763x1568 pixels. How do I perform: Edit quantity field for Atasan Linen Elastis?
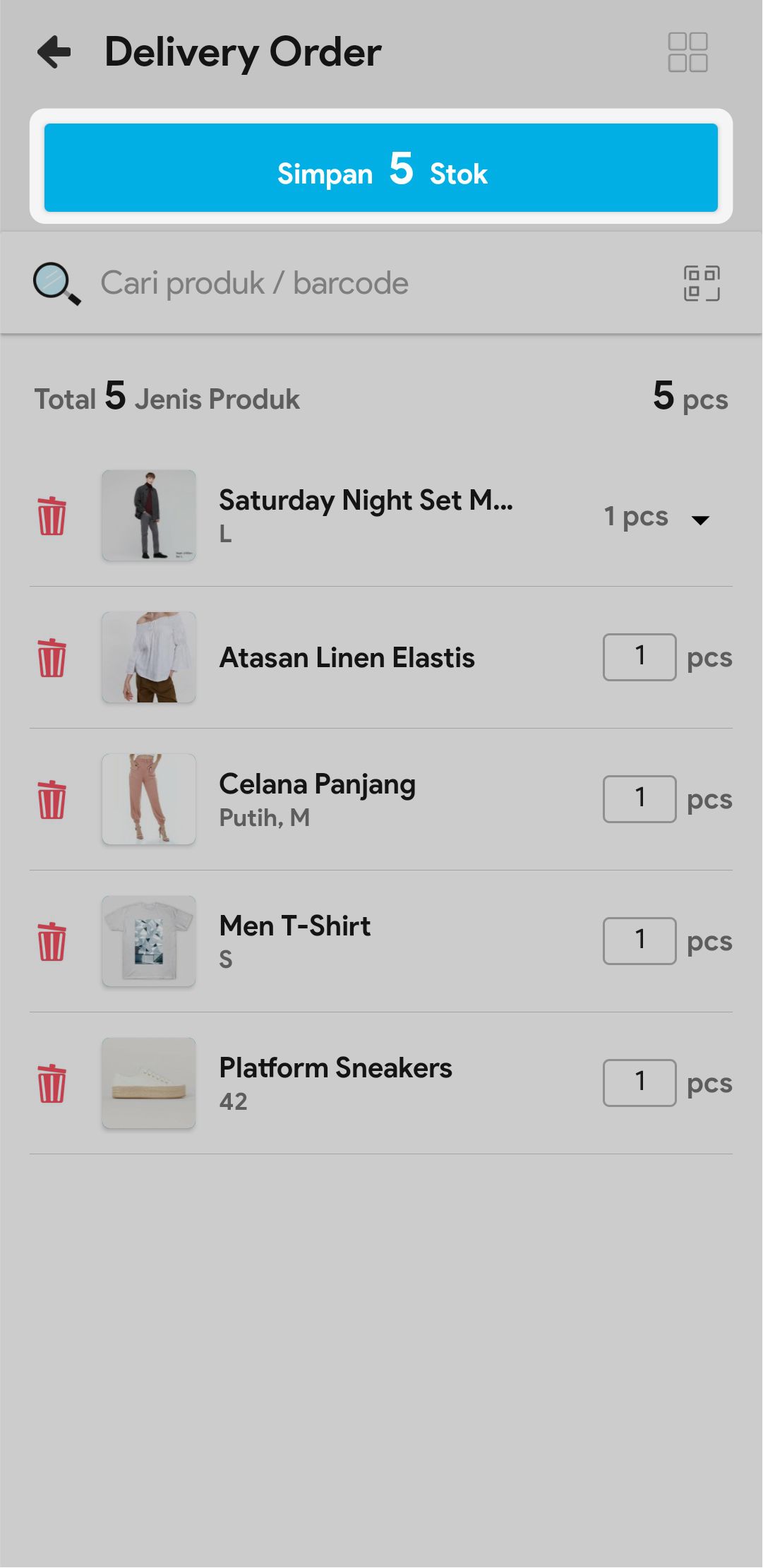(639, 657)
